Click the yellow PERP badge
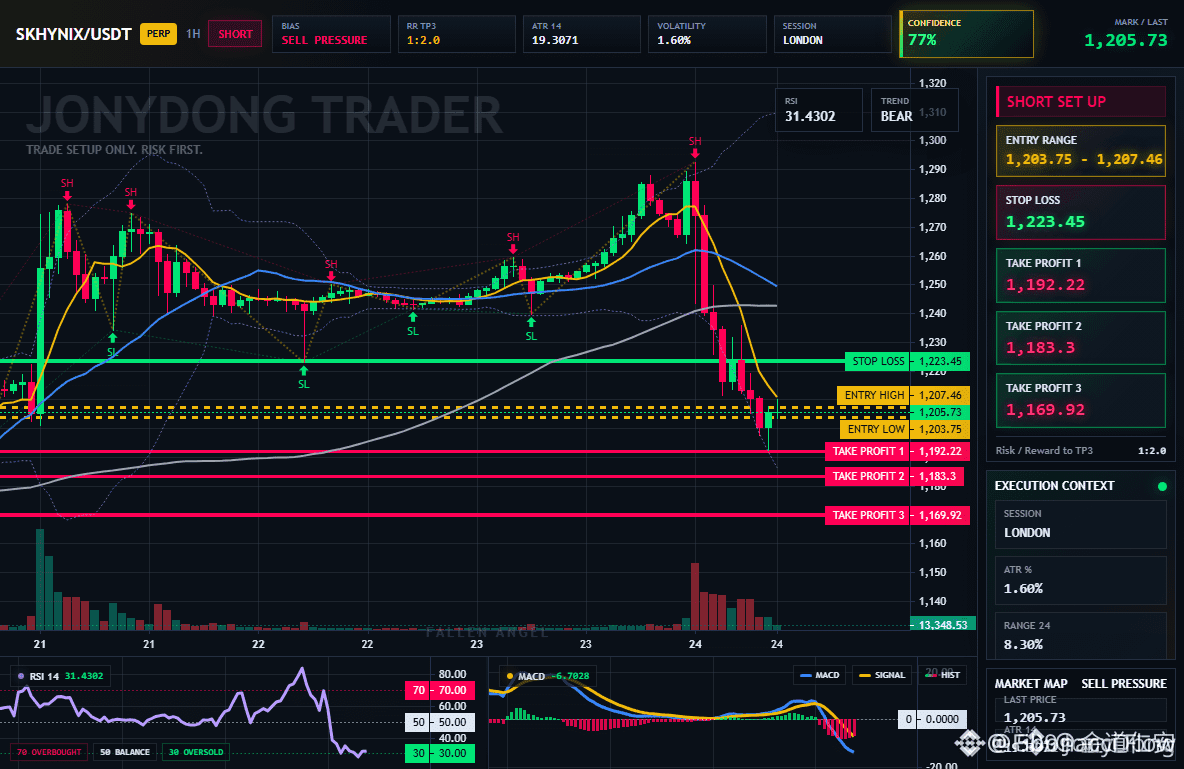Image resolution: width=1184 pixels, height=769 pixels. pyautogui.click(x=158, y=34)
